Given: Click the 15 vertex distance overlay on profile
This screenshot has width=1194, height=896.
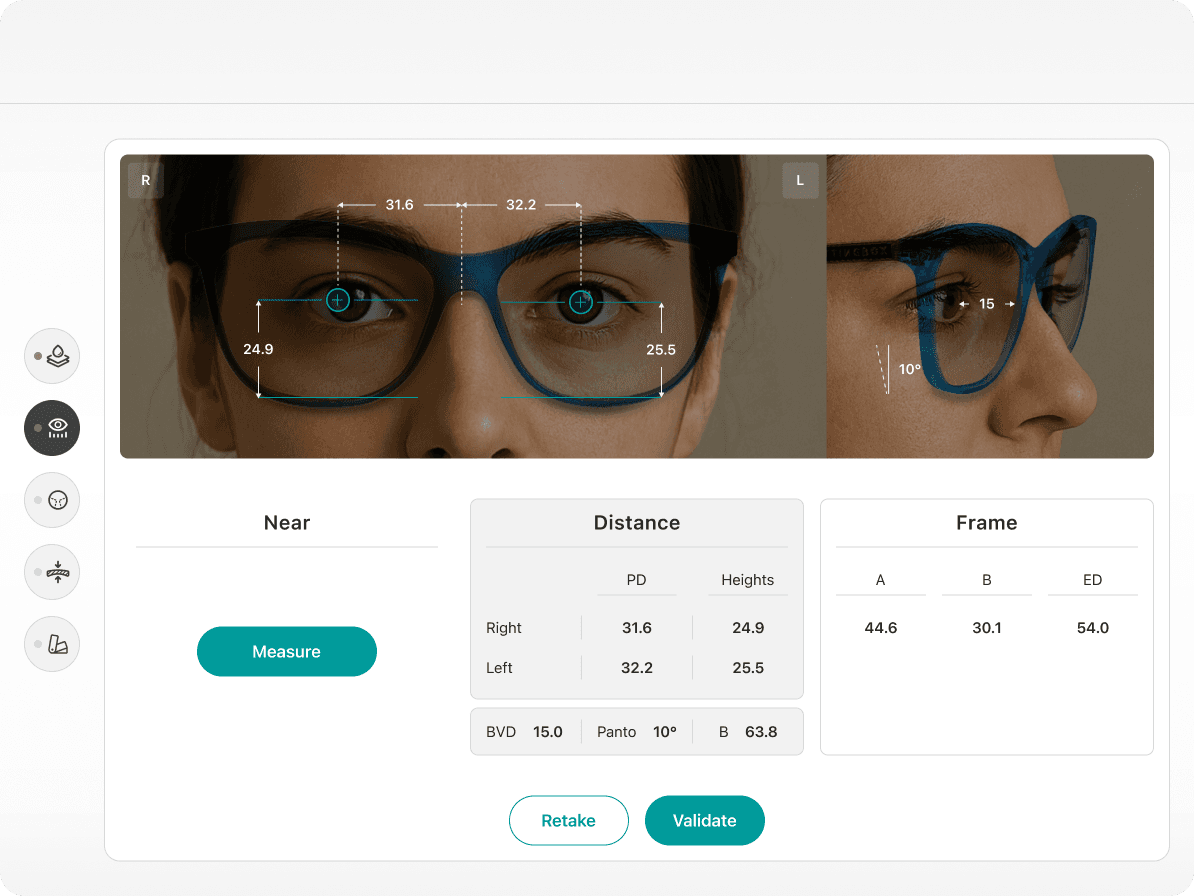Looking at the screenshot, I should coord(987,304).
